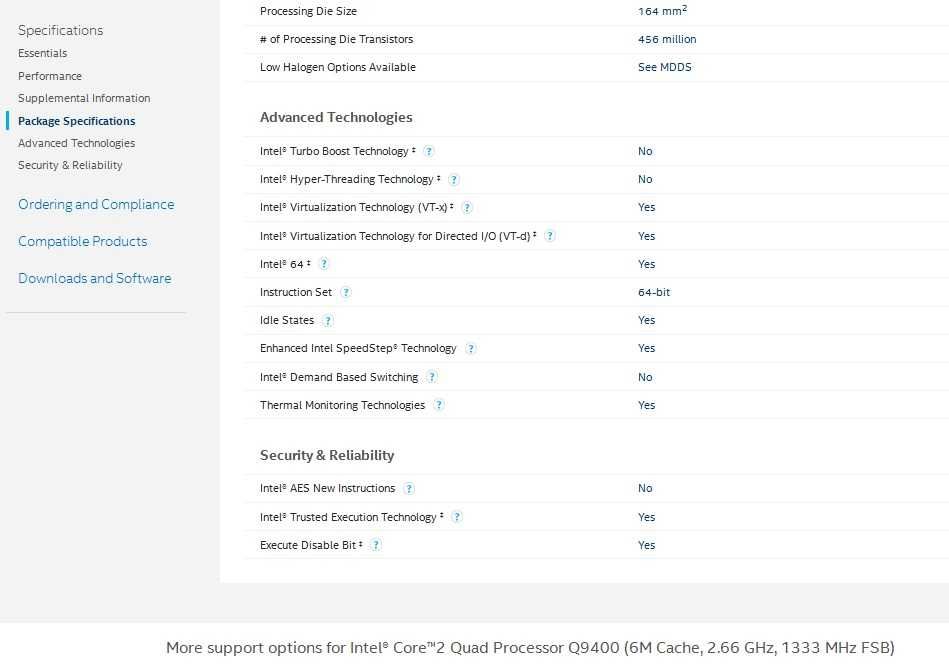Show Idle States help tooltip icon
The image size is (949, 664).
pos(328,321)
